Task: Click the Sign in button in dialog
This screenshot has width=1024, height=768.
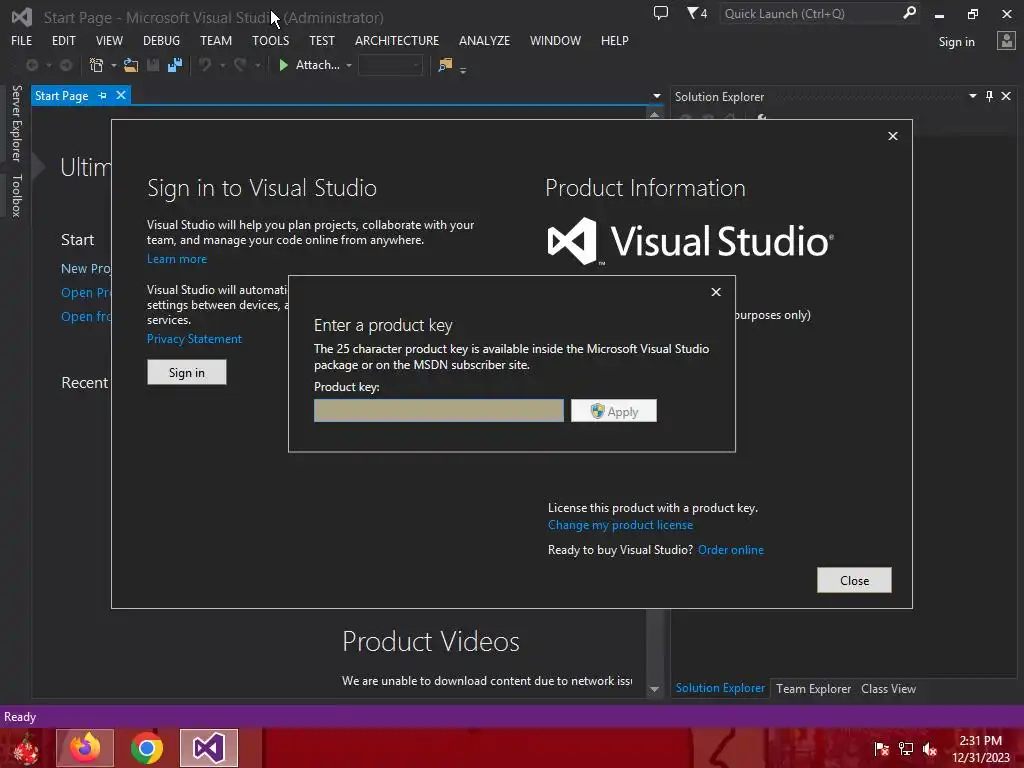Action: click(187, 372)
